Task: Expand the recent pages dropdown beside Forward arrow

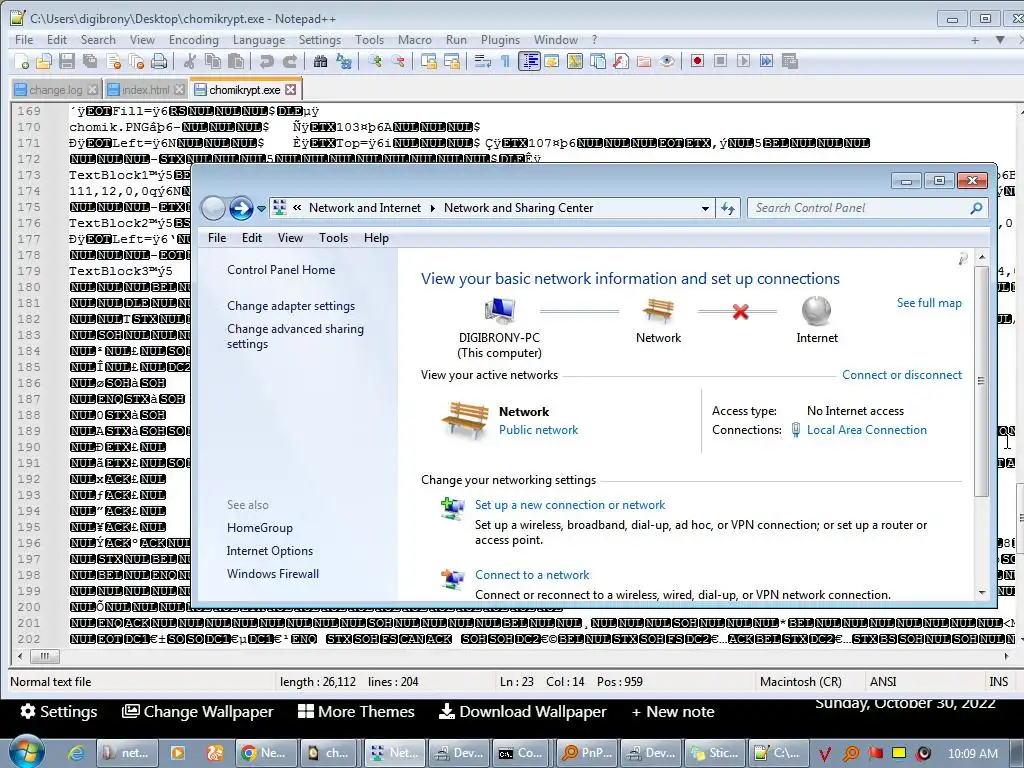Action: [x=261, y=209]
